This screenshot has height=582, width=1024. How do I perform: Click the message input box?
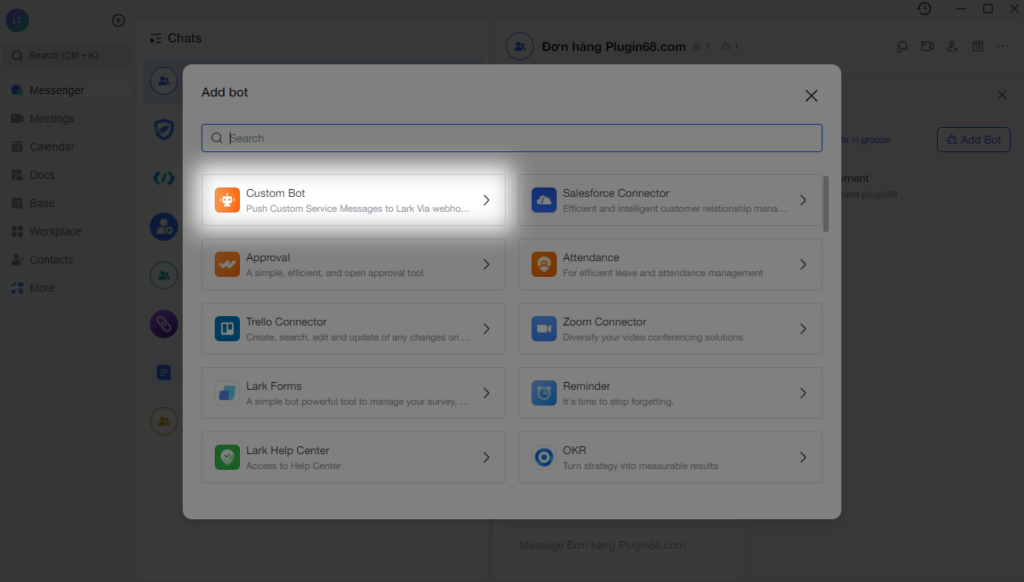[628, 545]
